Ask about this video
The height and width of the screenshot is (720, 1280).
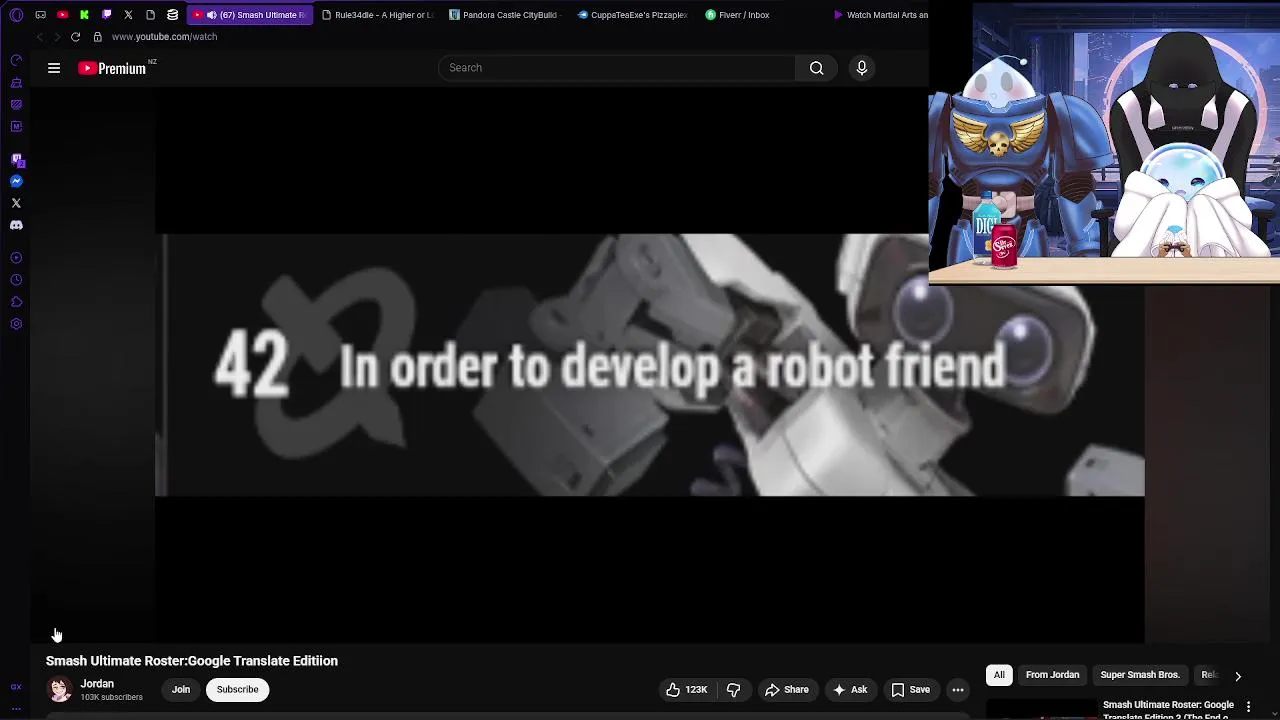click(850, 689)
